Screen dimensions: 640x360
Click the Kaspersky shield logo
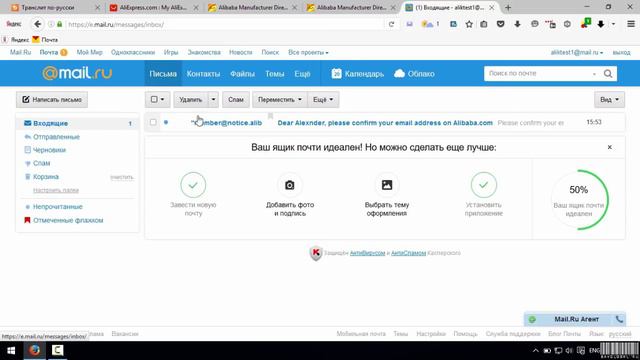316,253
